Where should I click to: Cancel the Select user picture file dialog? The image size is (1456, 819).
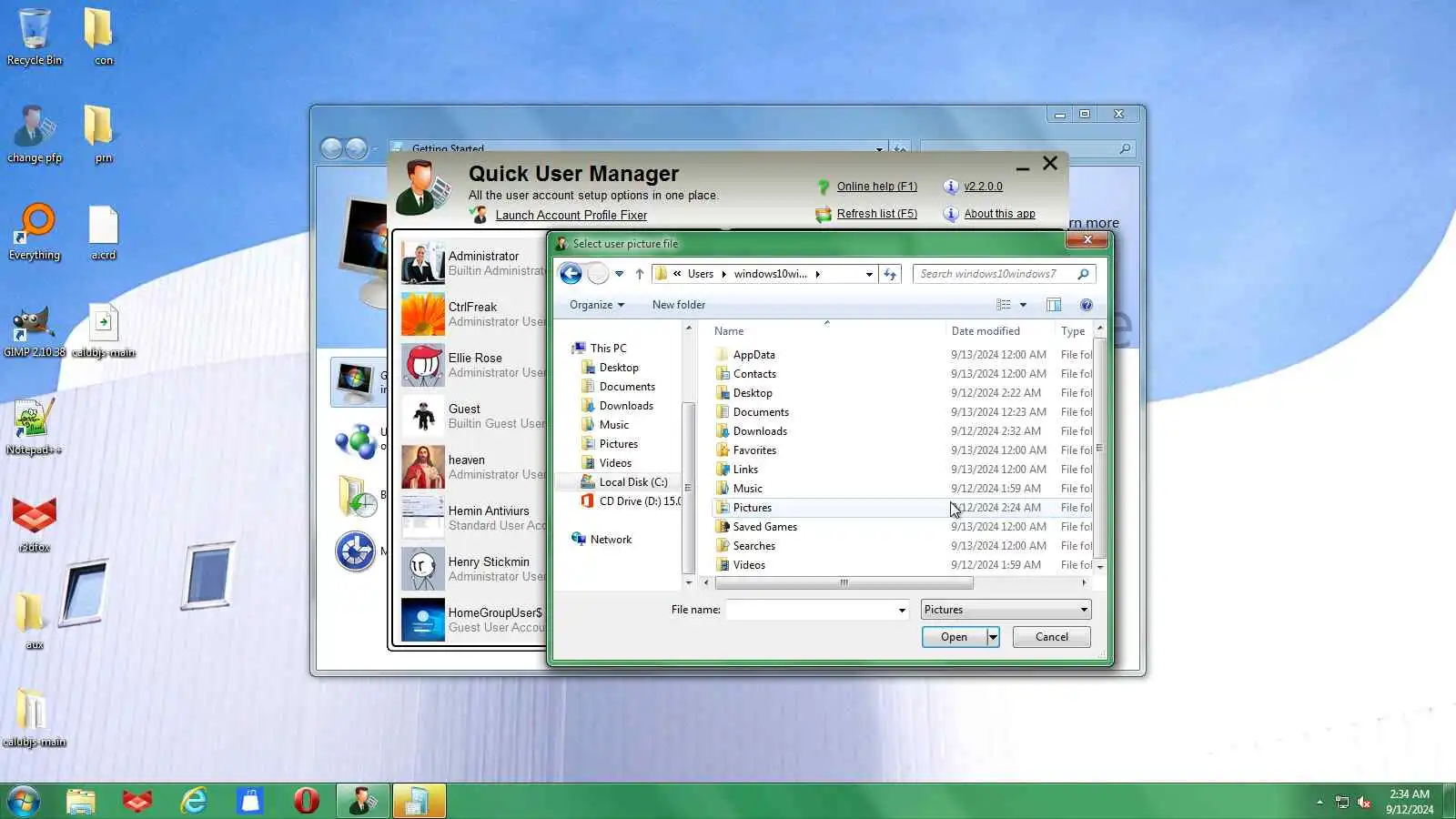pyautogui.click(x=1052, y=637)
